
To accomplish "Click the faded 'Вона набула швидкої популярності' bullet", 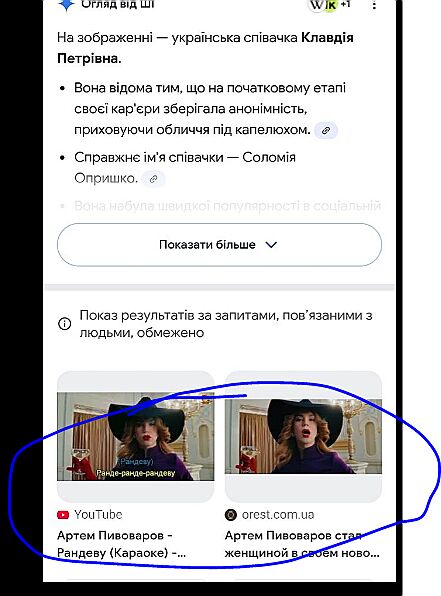I will (x=227, y=206).
